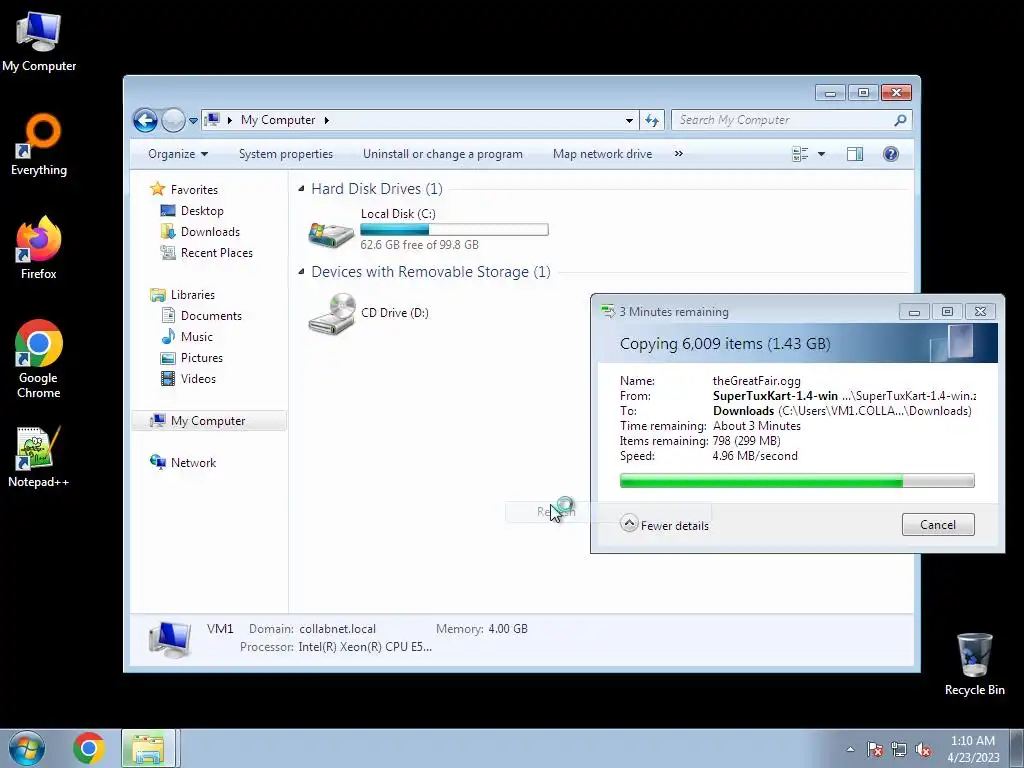Open Videos library
This screenshot has width=1024, height=768.
pyautogui.click(x=198, y=379)
